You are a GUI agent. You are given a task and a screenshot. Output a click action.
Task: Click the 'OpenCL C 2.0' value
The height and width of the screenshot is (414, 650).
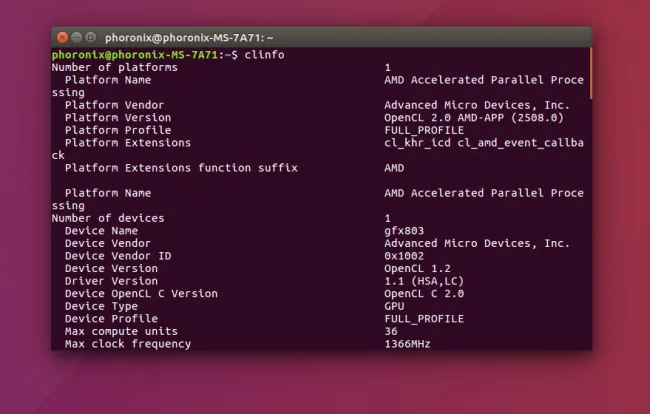[424, 293]
